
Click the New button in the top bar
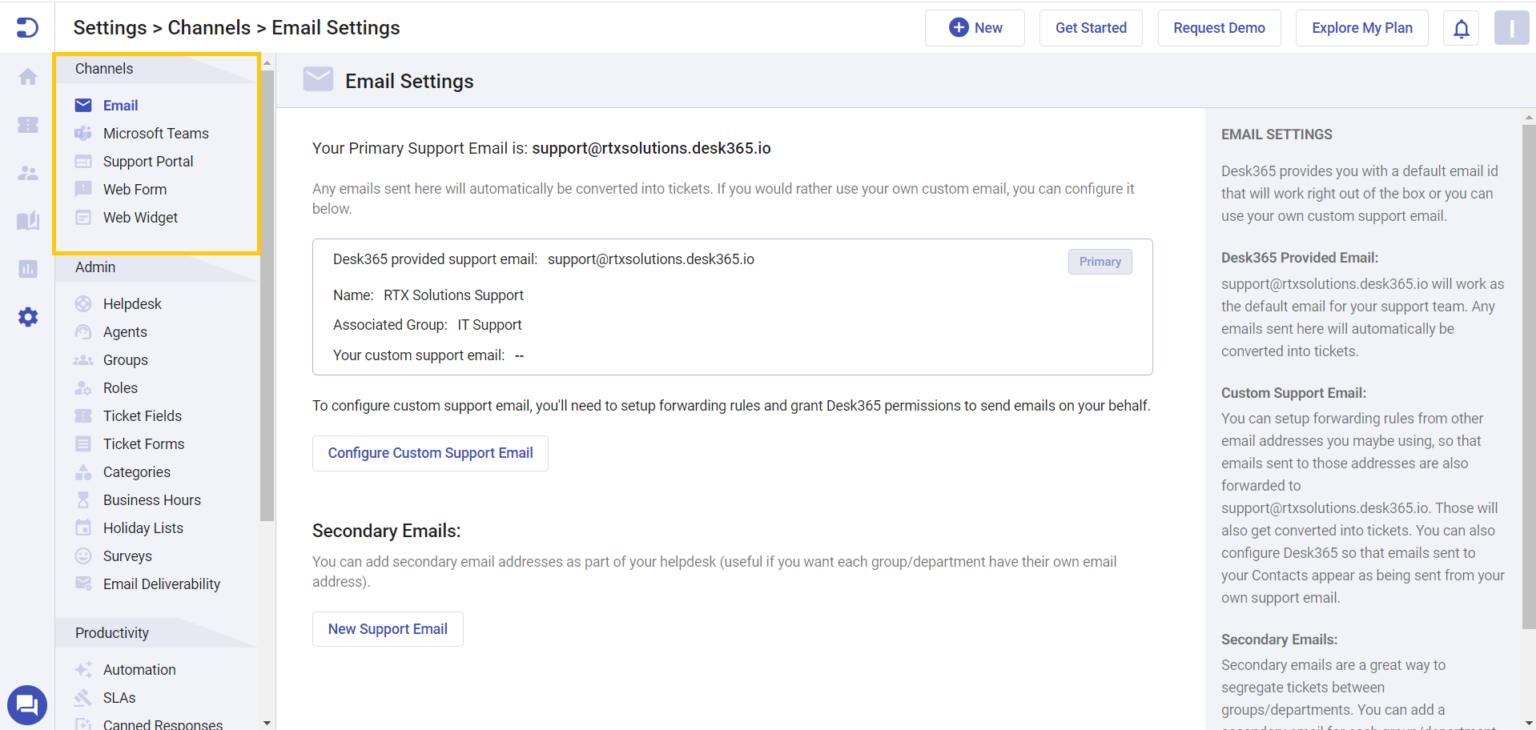[x=975, y=27]
